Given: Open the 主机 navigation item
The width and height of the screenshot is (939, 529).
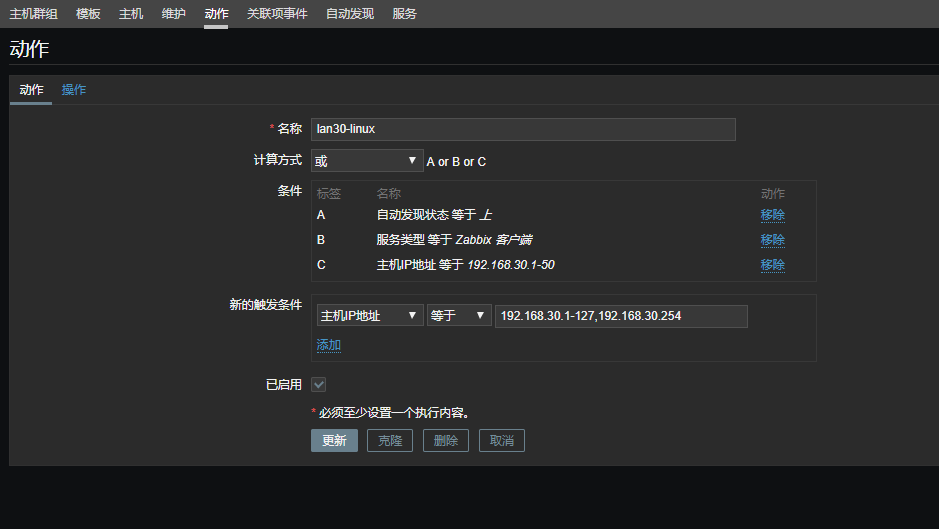Looking at the screenshot, I should (131, 14).
